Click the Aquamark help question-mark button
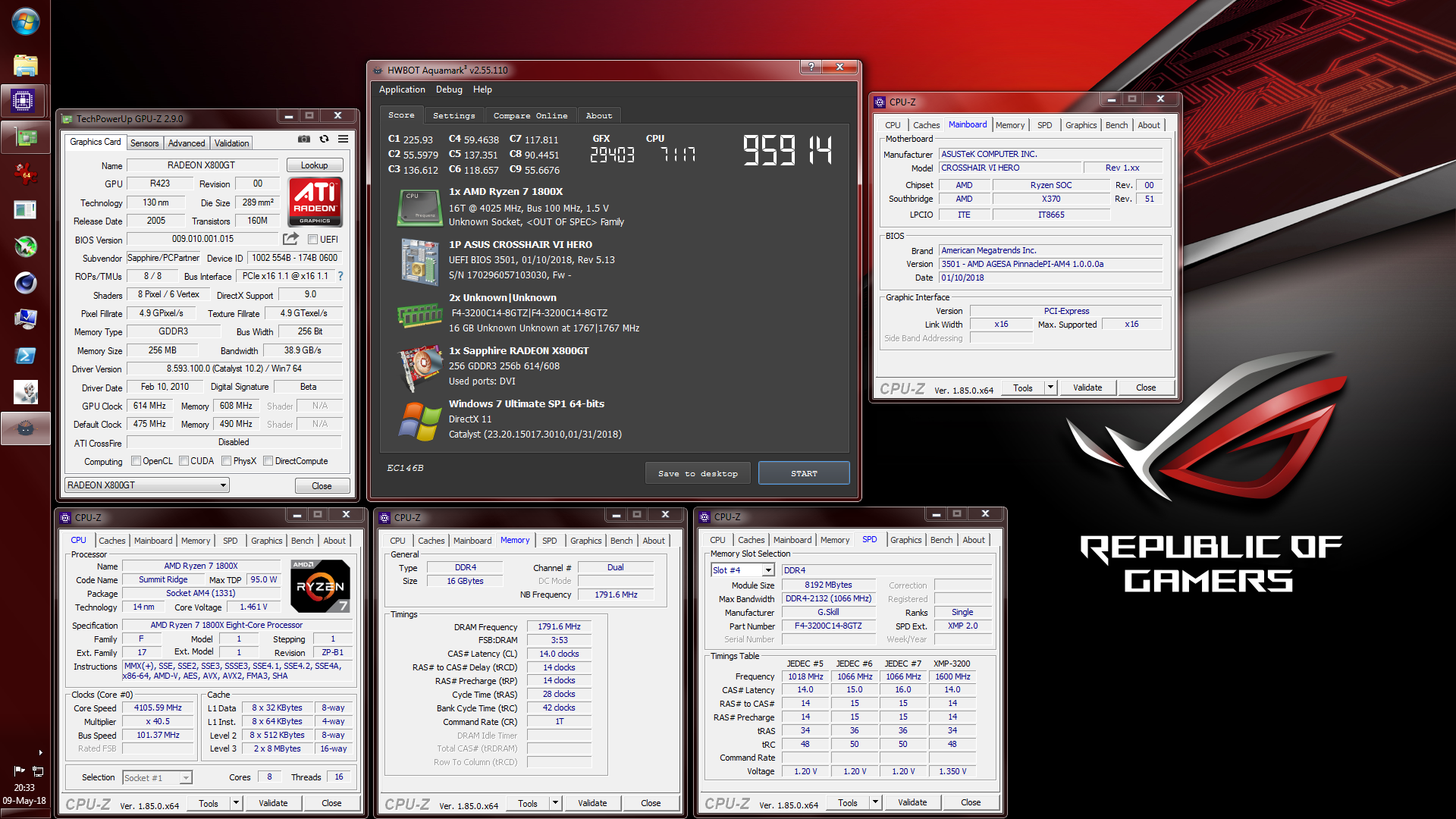Image resolution: width=1456 pixels, height=819 pixels. (811, 67)
